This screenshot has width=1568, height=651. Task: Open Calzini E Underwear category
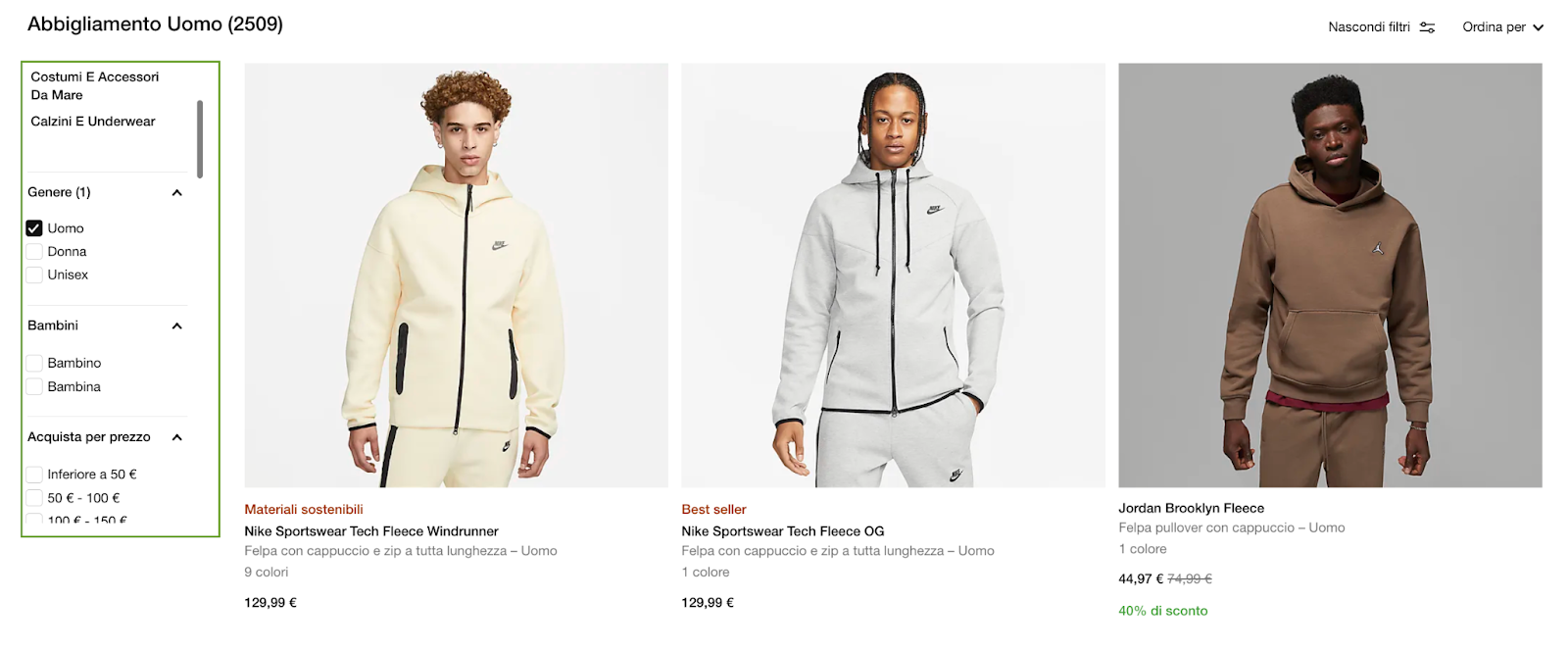(93, 122)
